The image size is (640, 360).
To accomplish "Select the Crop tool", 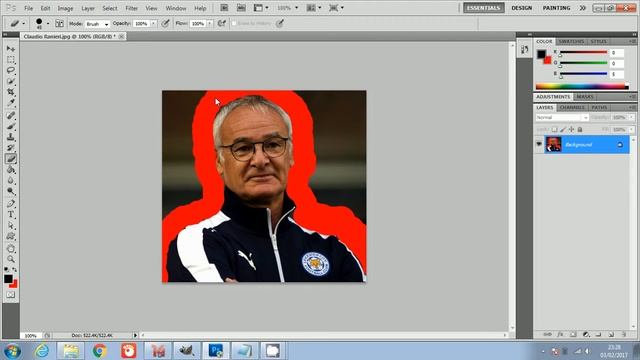I will pos(11,92).
